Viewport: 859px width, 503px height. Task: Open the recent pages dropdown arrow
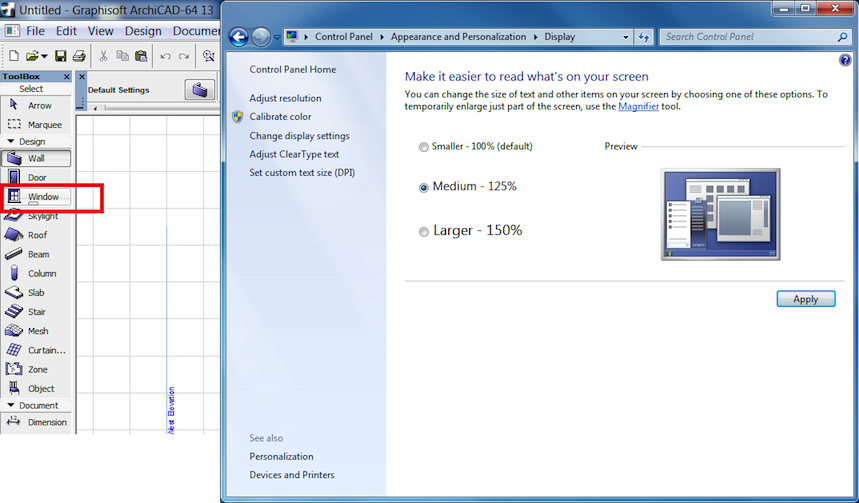pos(277,38)
